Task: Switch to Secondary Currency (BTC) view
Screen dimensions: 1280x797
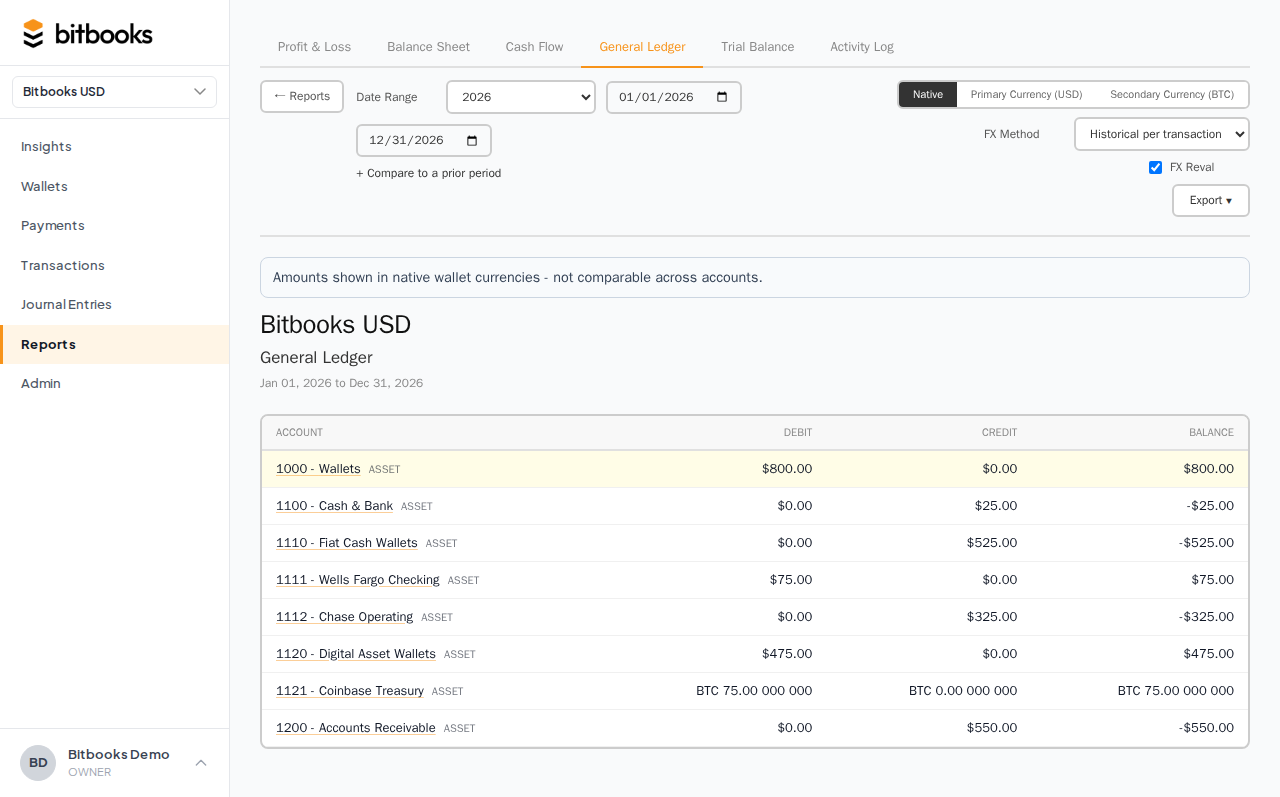Action: pos(1172,94)
